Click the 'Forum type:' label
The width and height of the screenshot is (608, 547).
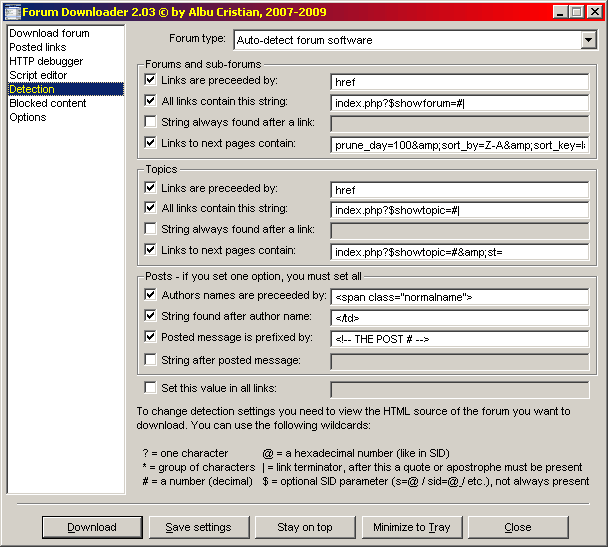197,38
